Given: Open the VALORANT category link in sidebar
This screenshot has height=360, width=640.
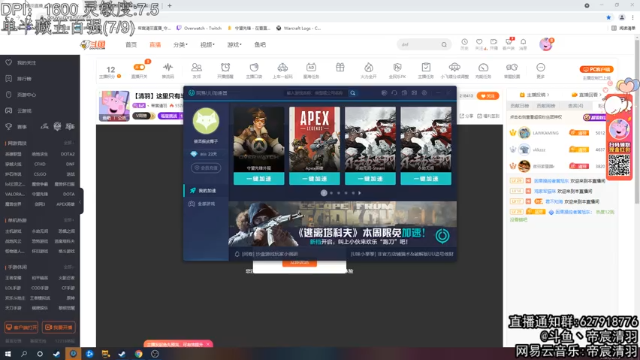Looking at the screenshot, I should click(14, 194).
